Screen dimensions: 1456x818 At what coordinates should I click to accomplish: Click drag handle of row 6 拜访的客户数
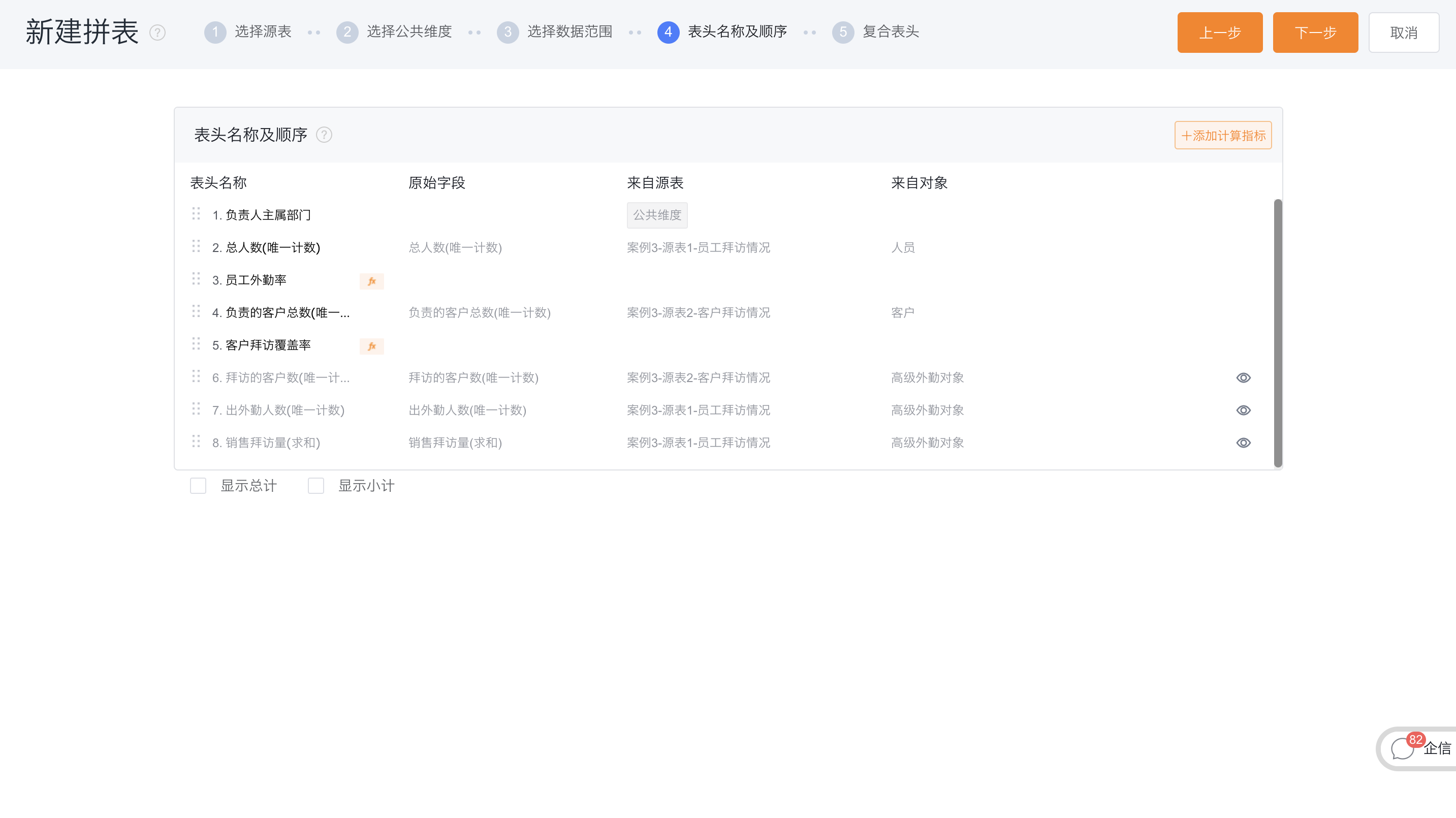(196, 376)
